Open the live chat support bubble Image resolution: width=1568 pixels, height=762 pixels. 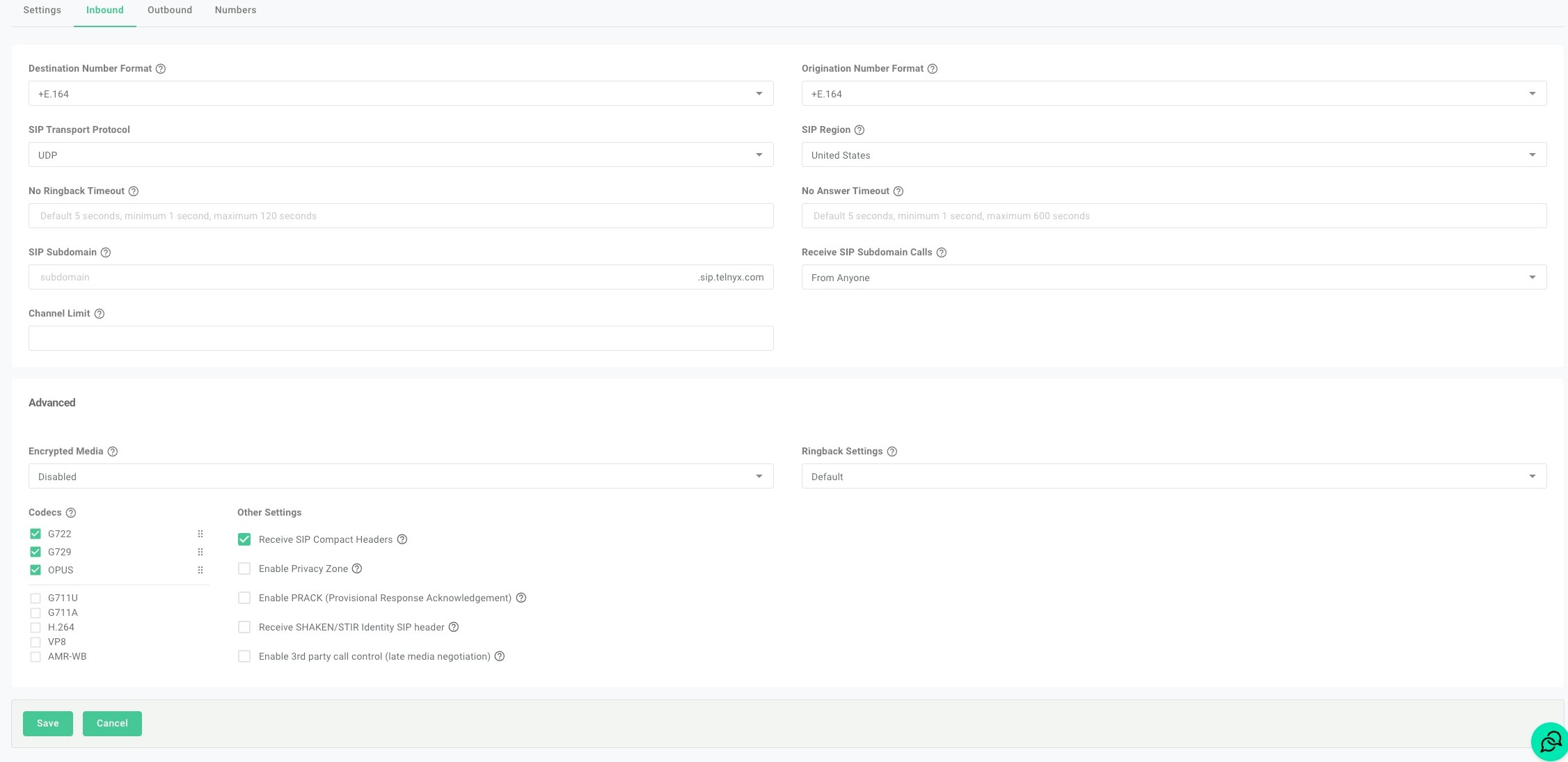point(1550,742)
